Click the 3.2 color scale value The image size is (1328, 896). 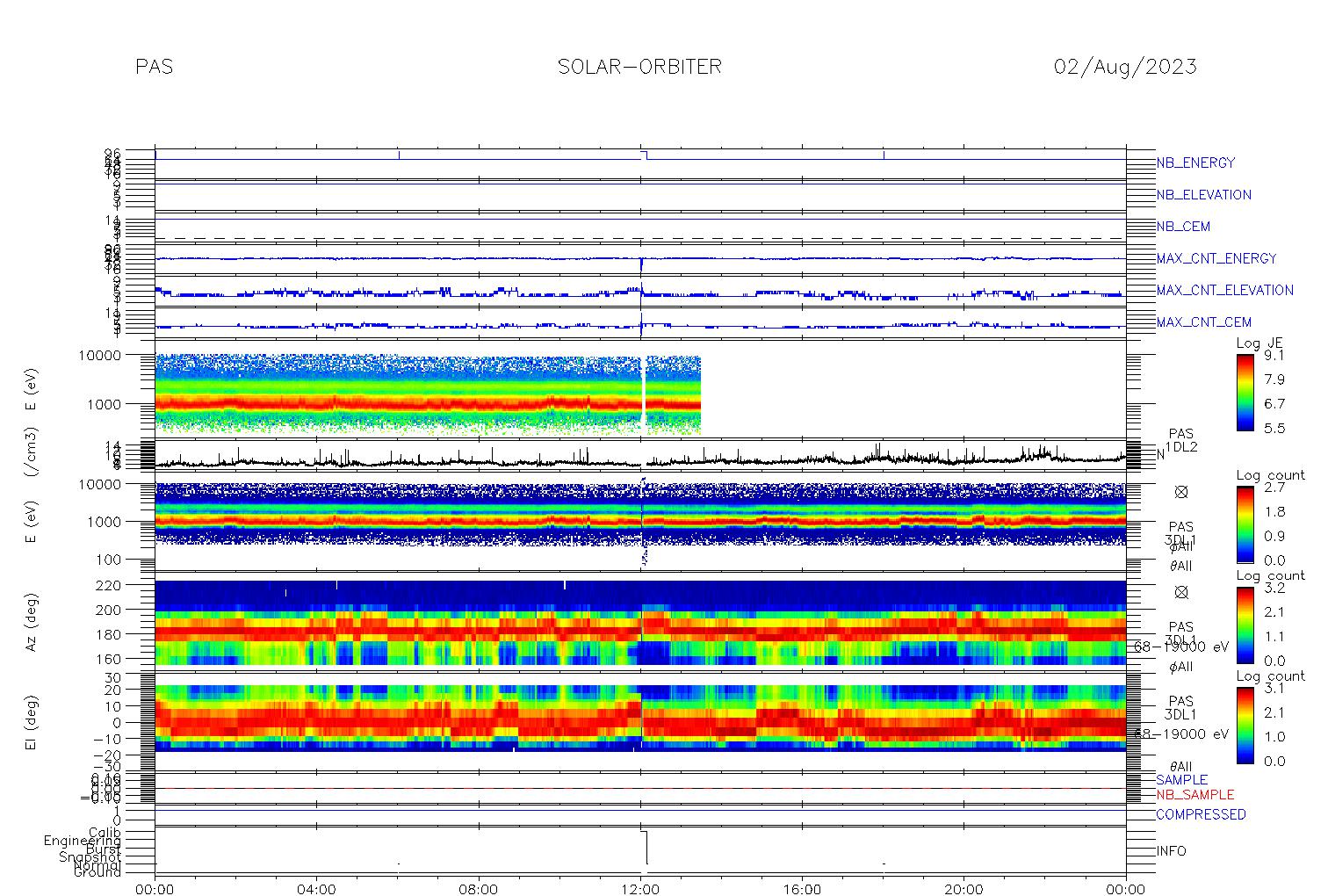point(1274,588)
